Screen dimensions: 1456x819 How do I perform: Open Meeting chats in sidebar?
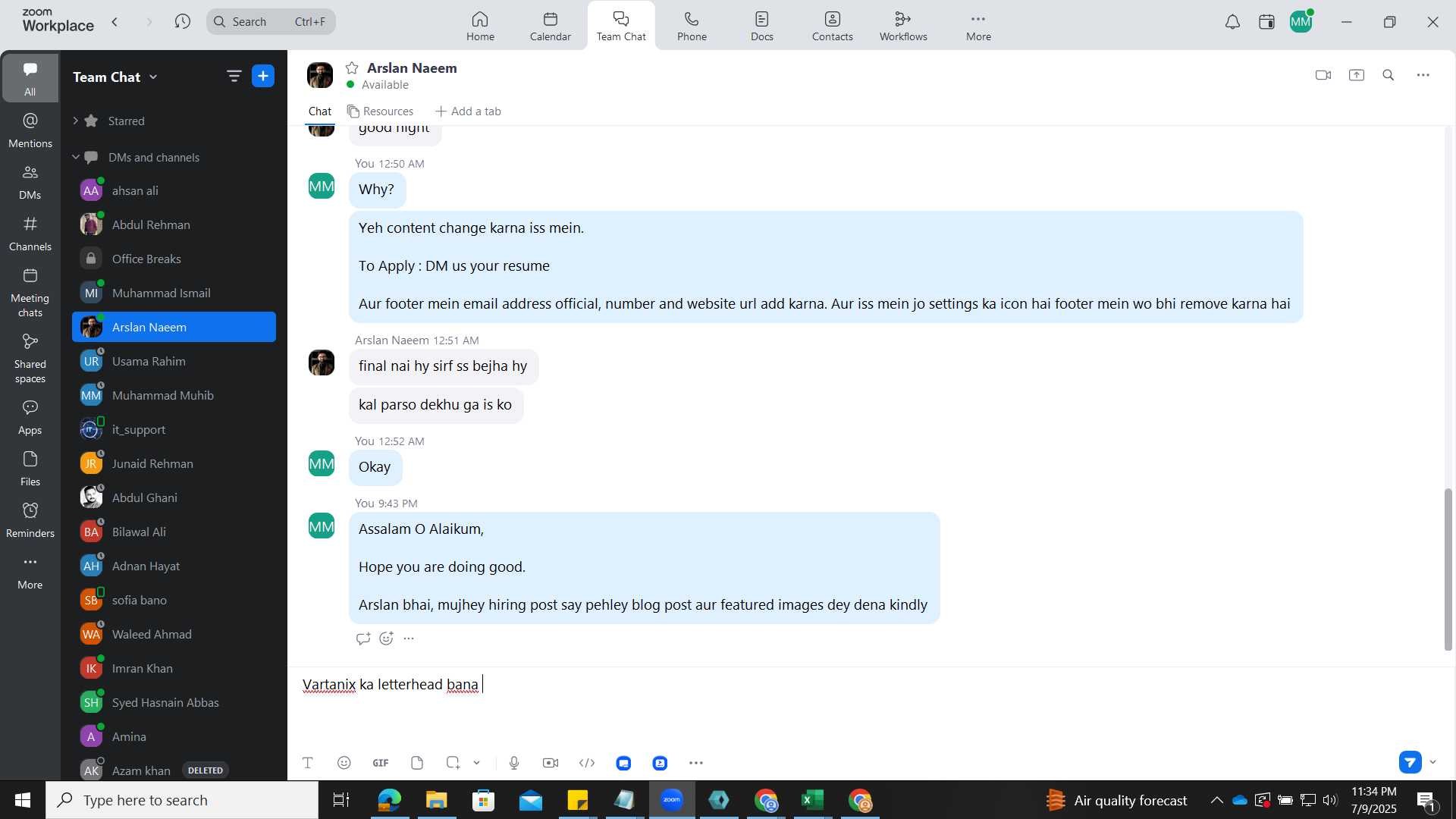(x=30, y=293)
